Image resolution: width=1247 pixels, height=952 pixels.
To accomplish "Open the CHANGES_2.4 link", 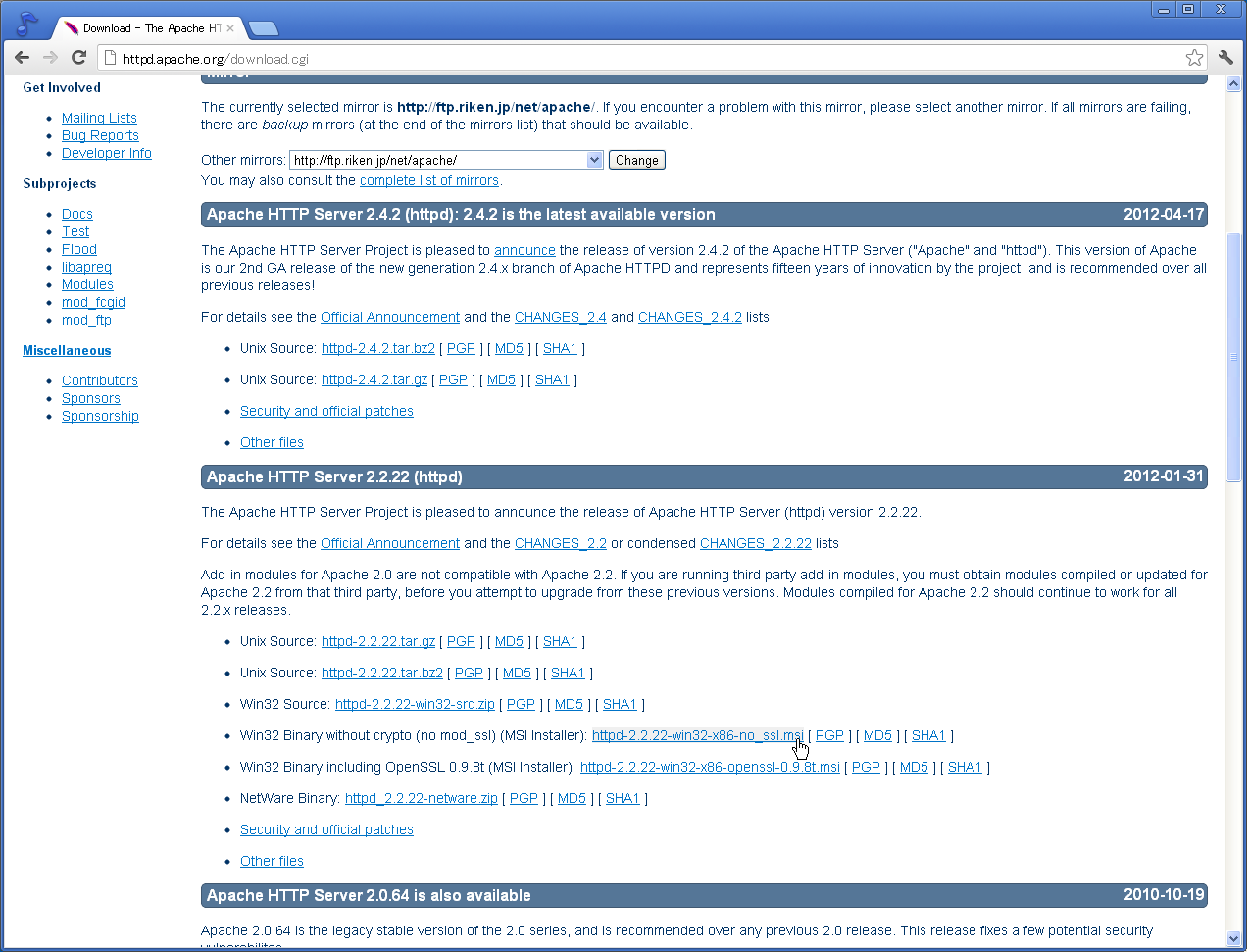I will pos(561,317).
